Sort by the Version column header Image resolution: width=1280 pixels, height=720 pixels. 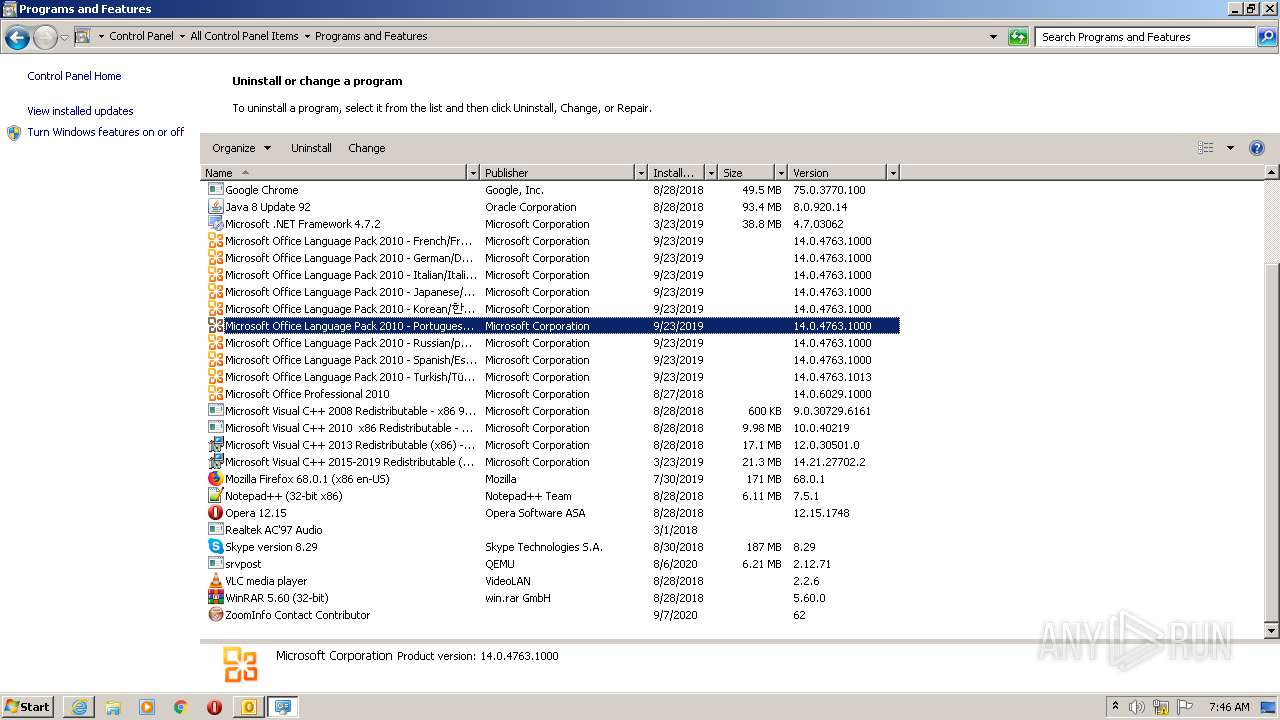tap(838, 173)
